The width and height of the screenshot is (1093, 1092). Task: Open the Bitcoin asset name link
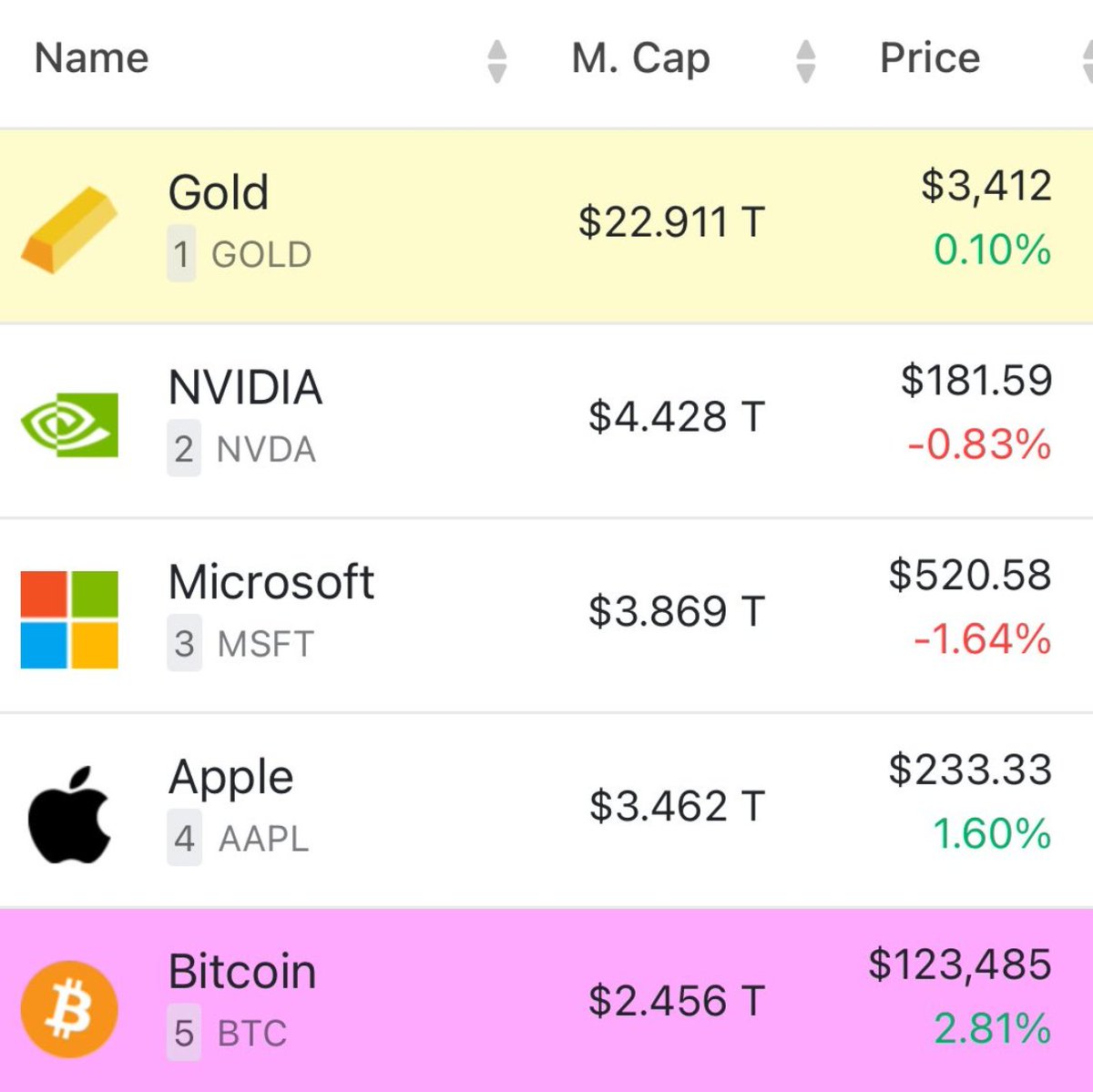pos(242,971)
